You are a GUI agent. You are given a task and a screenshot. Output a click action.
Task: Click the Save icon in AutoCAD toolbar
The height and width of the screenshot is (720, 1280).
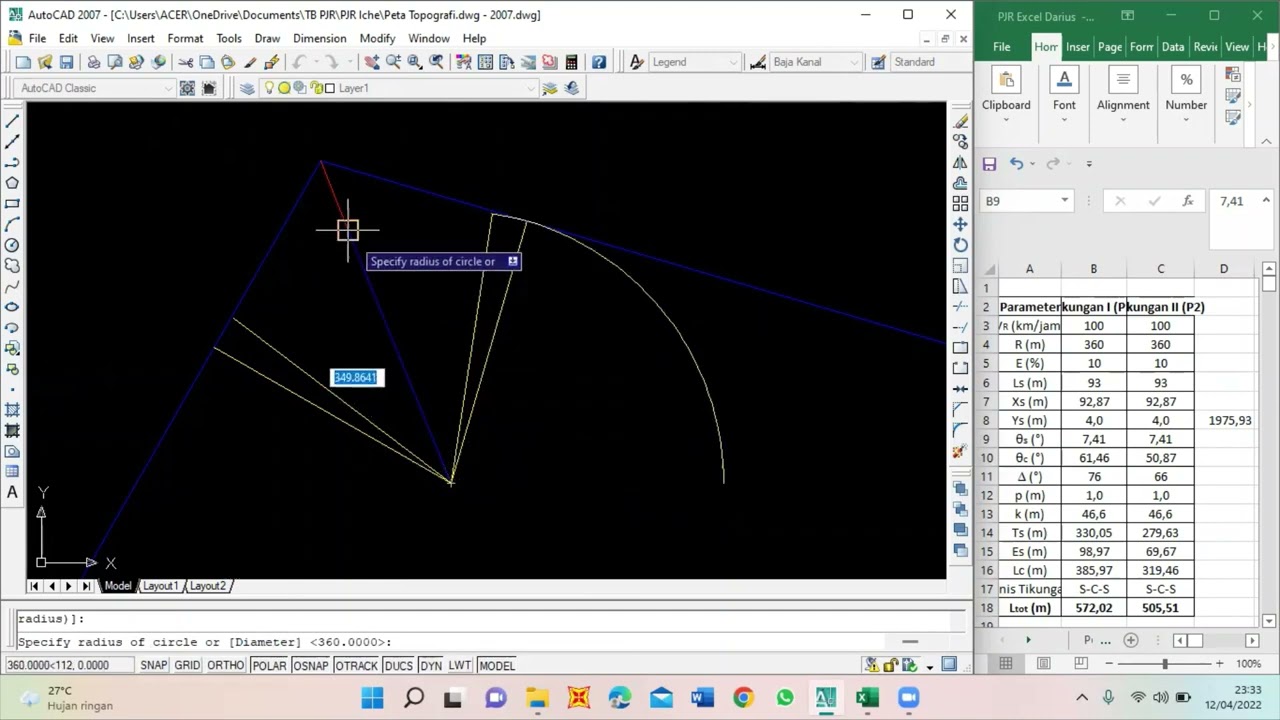point(66,62)
